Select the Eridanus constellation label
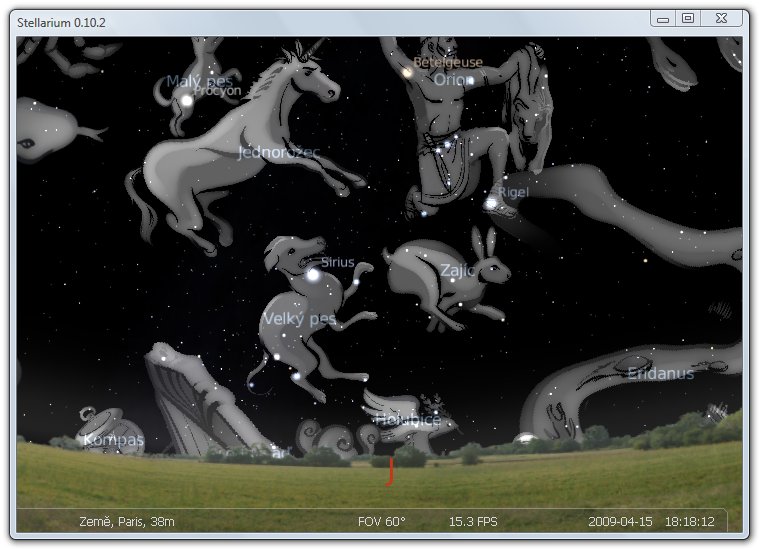Image resolution: width=759 pixels, height=549 pixels. point(661,373)
